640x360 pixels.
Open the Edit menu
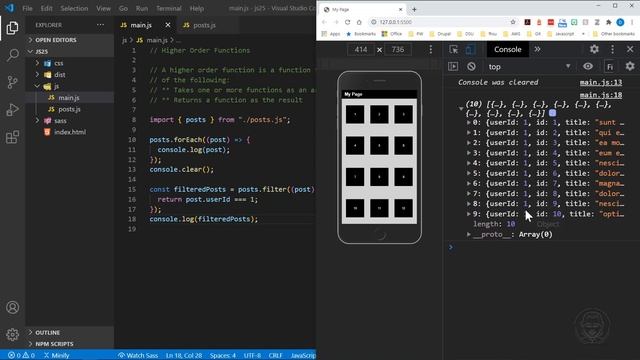click(x=47, y=8)
